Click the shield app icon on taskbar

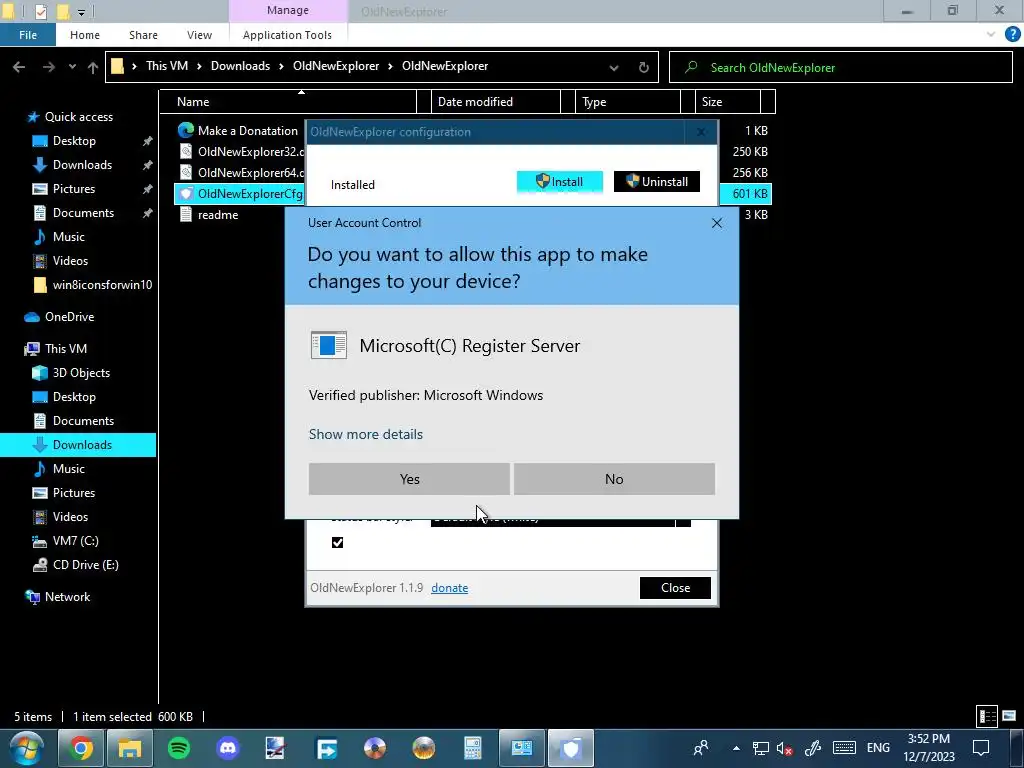point(571,748)
